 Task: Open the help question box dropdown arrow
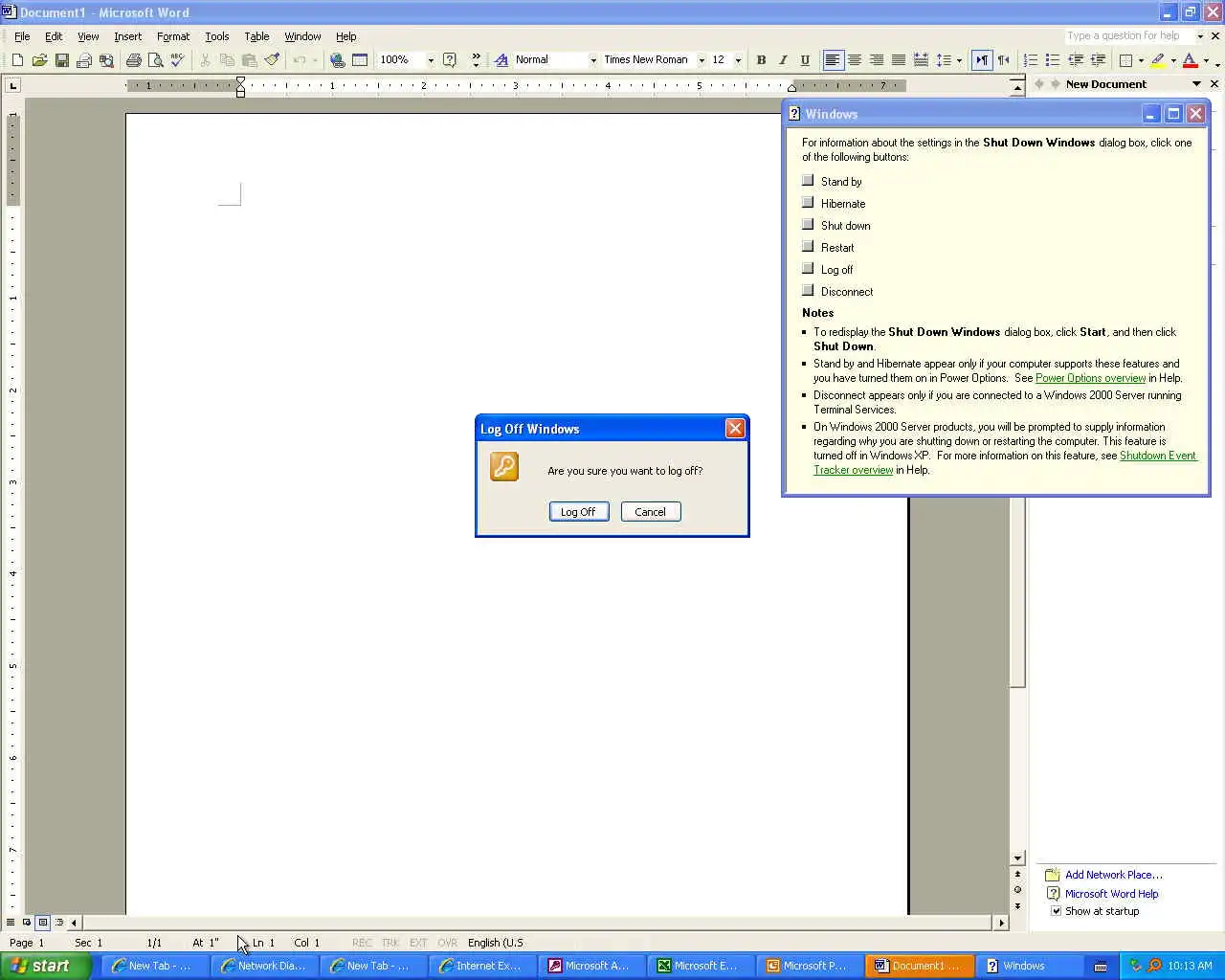(1200, 36)
